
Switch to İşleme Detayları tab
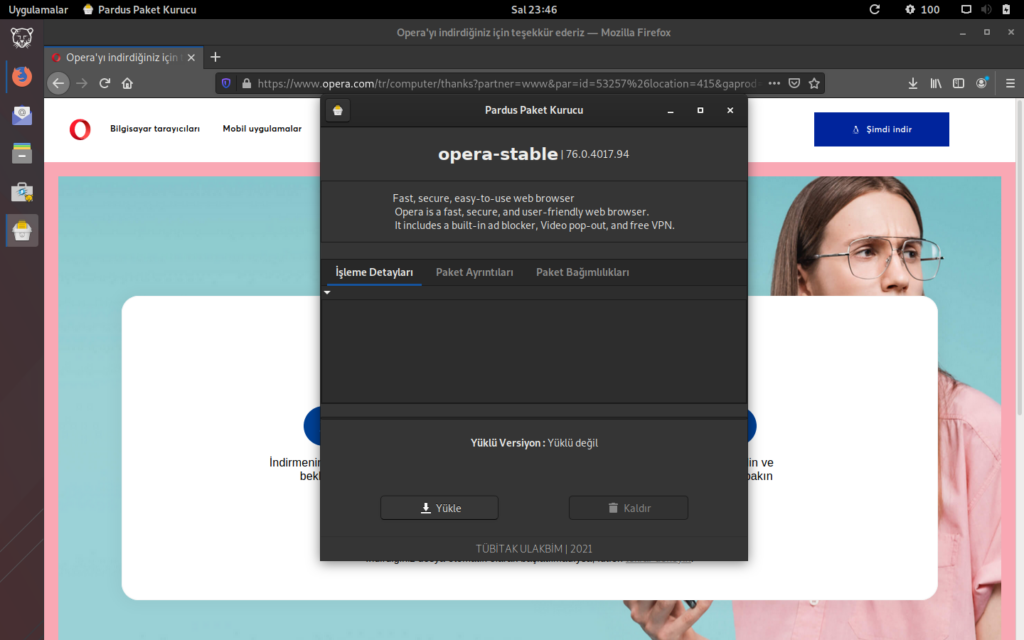pyautogui.click(x=374, y=272)
